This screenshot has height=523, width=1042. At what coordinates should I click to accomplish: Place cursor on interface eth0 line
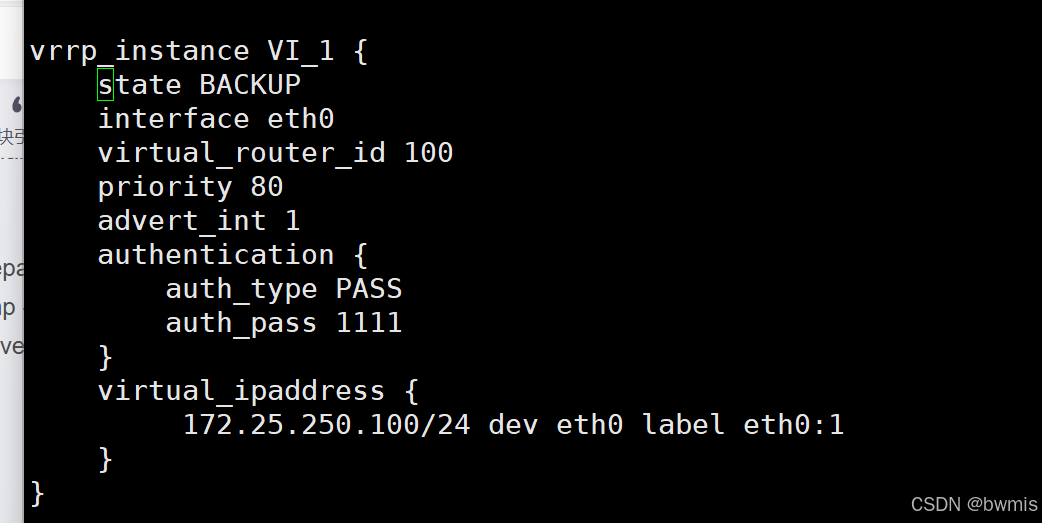(216, 119)
